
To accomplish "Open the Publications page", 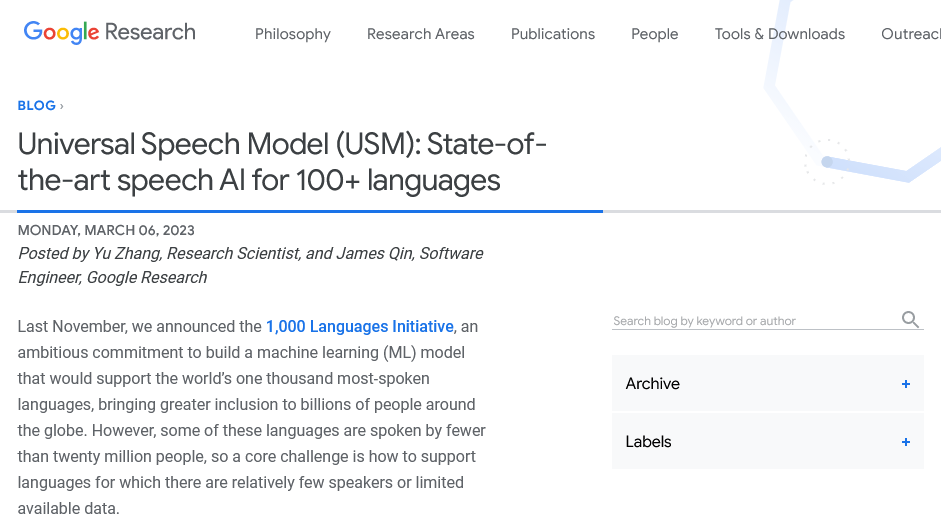I will click(552, 34).
